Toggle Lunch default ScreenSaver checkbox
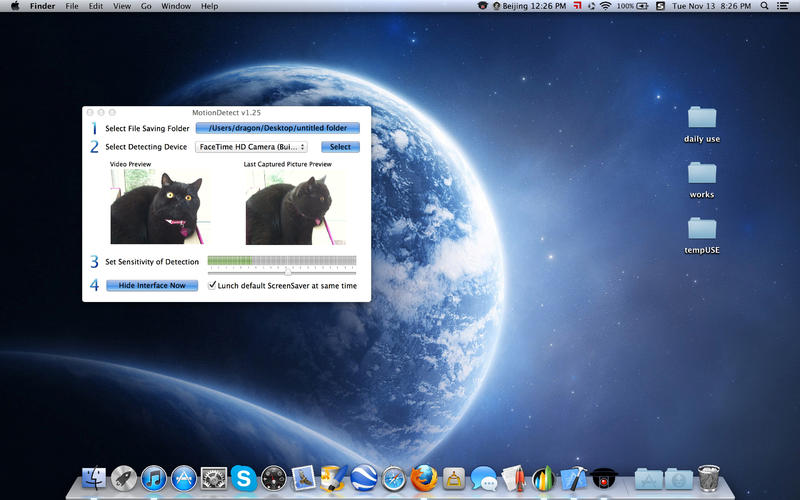The image size is (800, 500). (x=212, y=285)
